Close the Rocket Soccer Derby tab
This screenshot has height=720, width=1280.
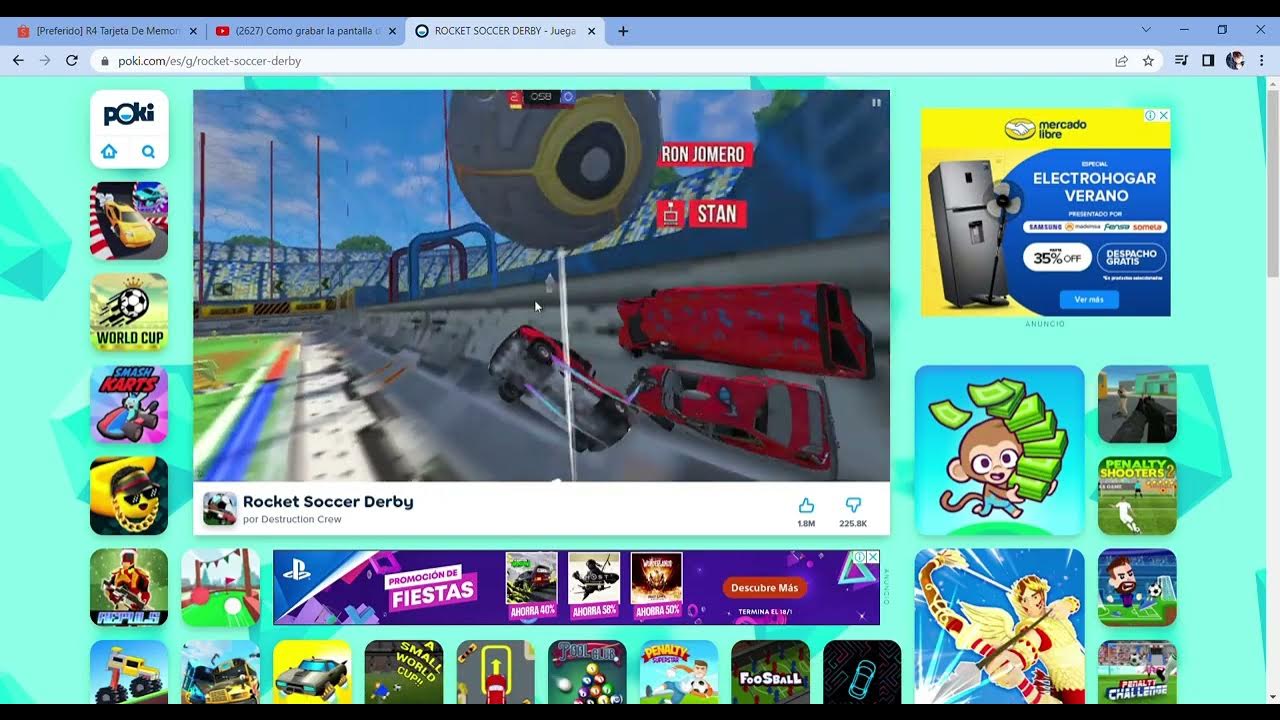pyautogui.click(x=591, y=31)
